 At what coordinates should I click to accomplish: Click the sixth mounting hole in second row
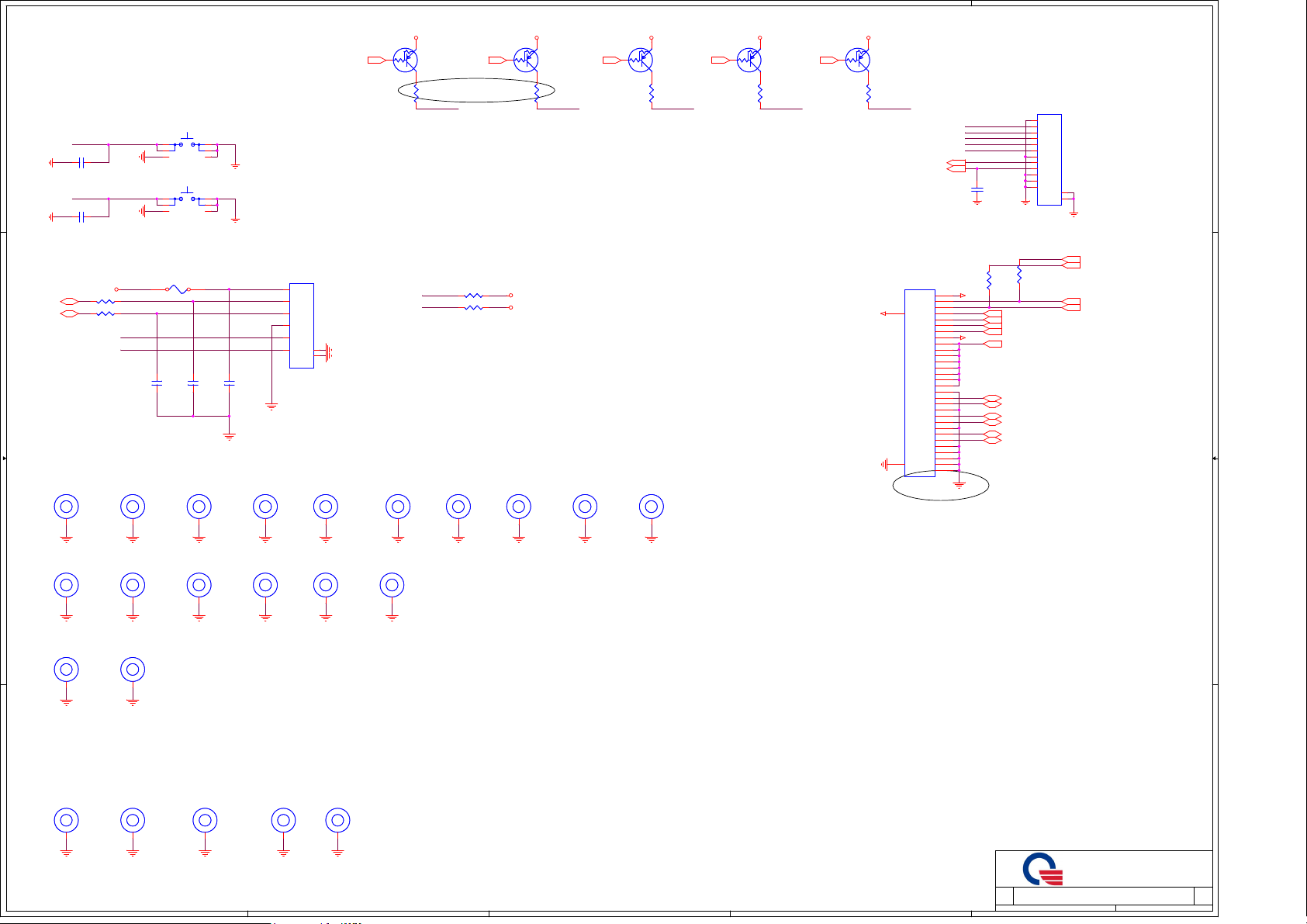392,585
